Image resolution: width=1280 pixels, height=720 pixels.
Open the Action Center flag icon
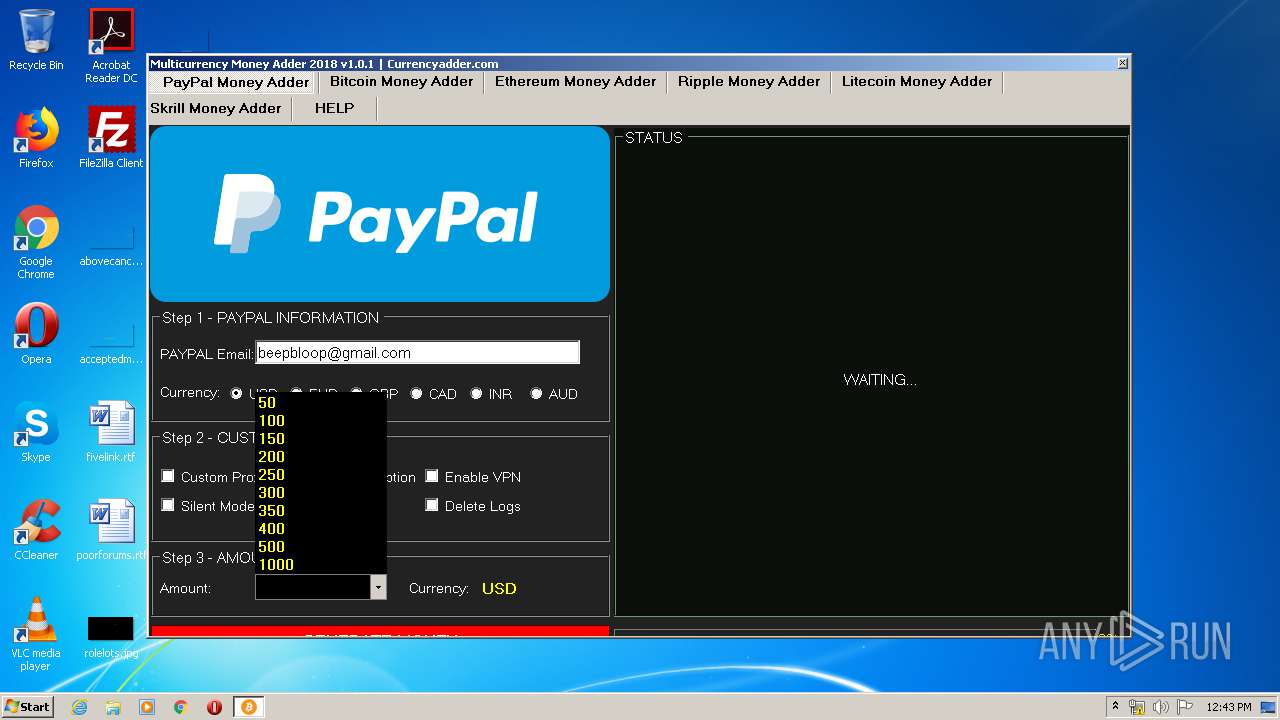[1185, 707]
